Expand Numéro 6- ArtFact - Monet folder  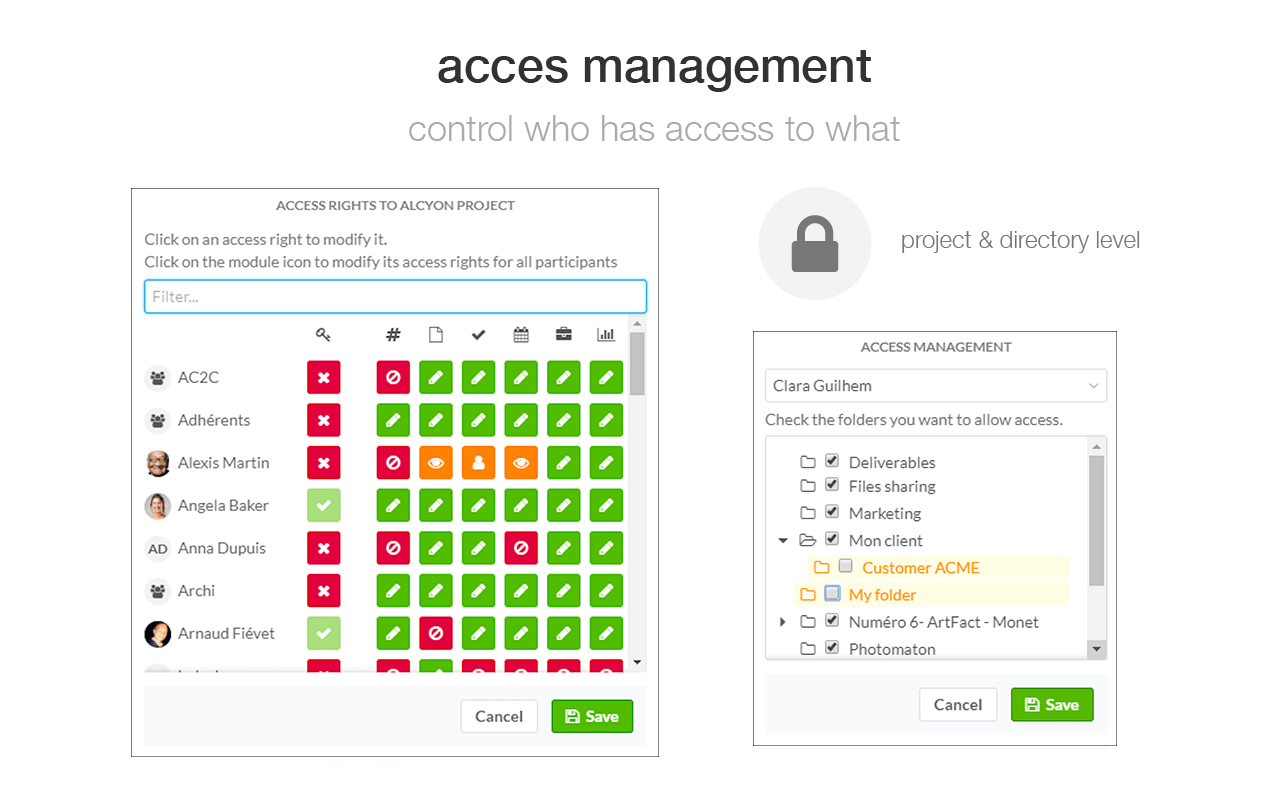click(783, 622)
